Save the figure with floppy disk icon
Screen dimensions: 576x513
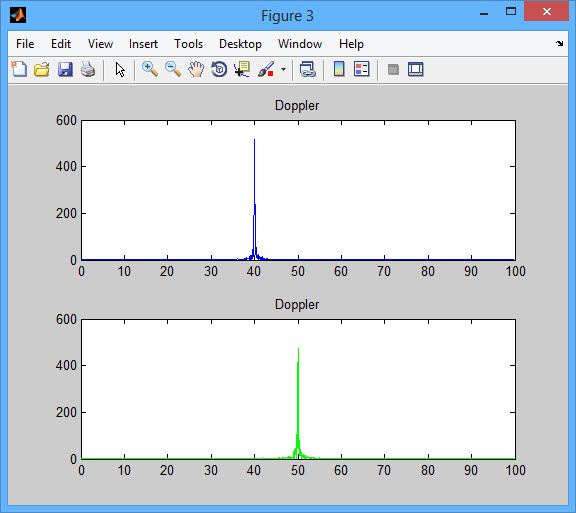(65, 69)
